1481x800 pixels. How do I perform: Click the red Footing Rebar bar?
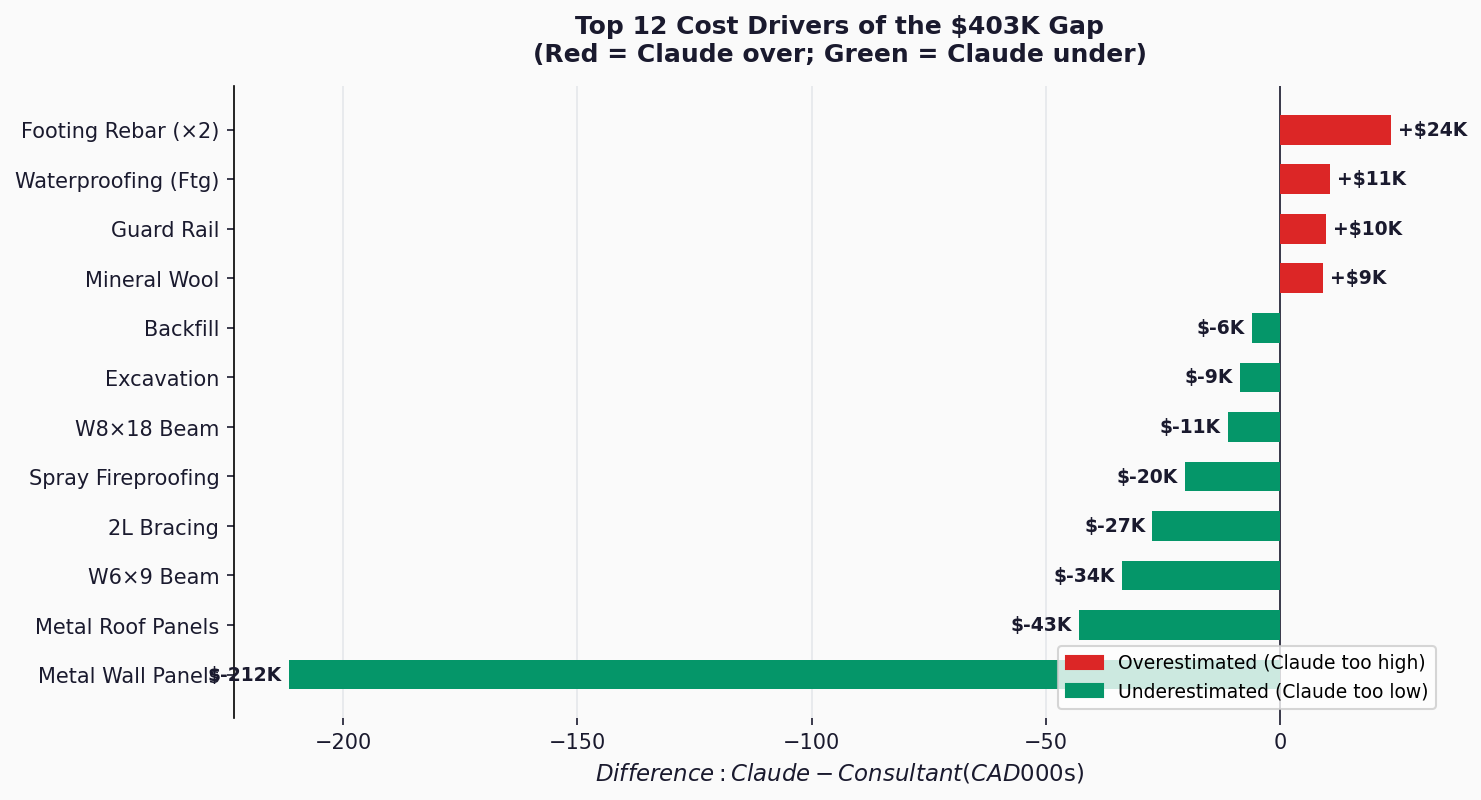pos(1334,130)
